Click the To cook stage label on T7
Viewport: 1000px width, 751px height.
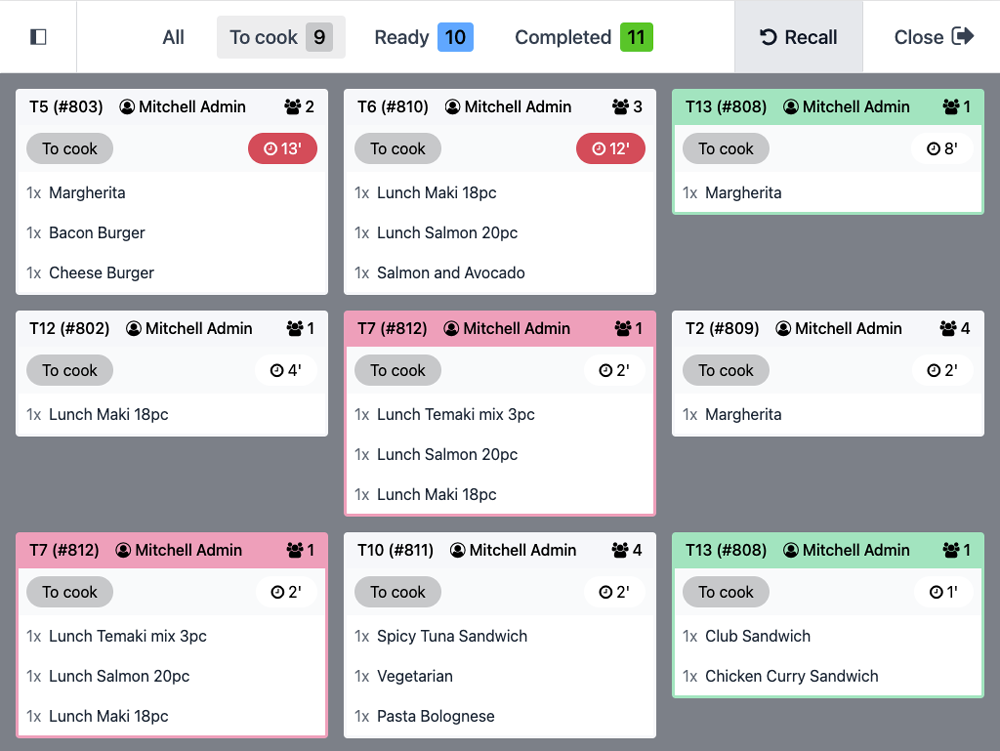(397, 370)
